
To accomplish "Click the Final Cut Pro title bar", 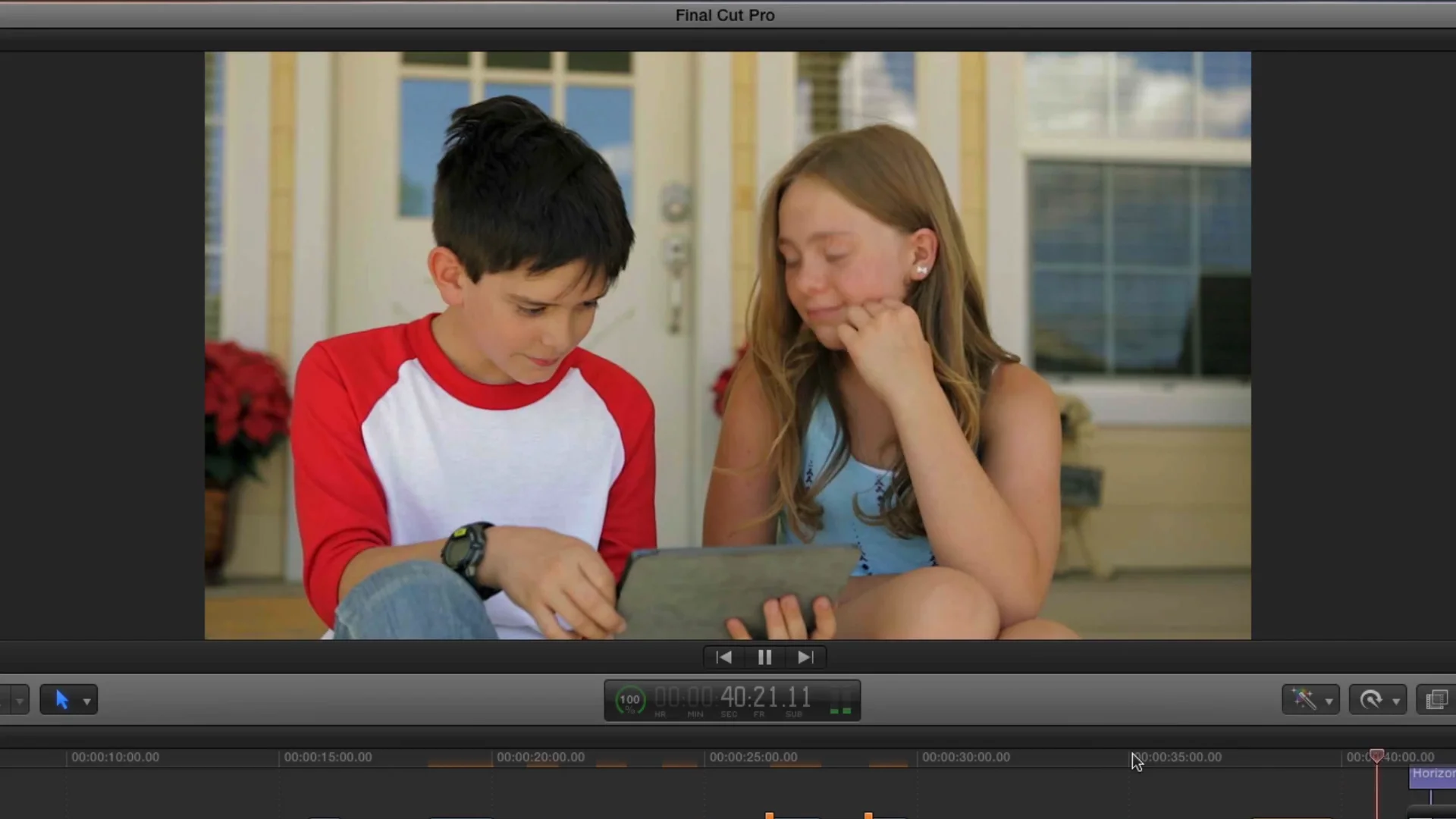I will (x=725, y=15).
